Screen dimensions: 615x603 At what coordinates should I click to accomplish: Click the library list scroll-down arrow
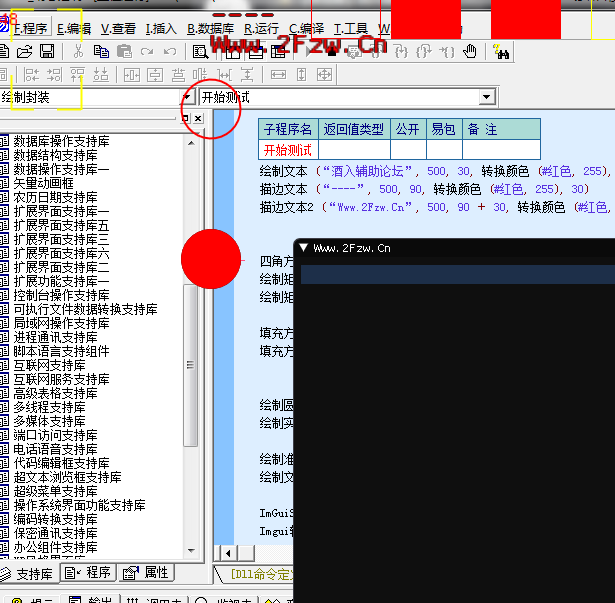191,550
